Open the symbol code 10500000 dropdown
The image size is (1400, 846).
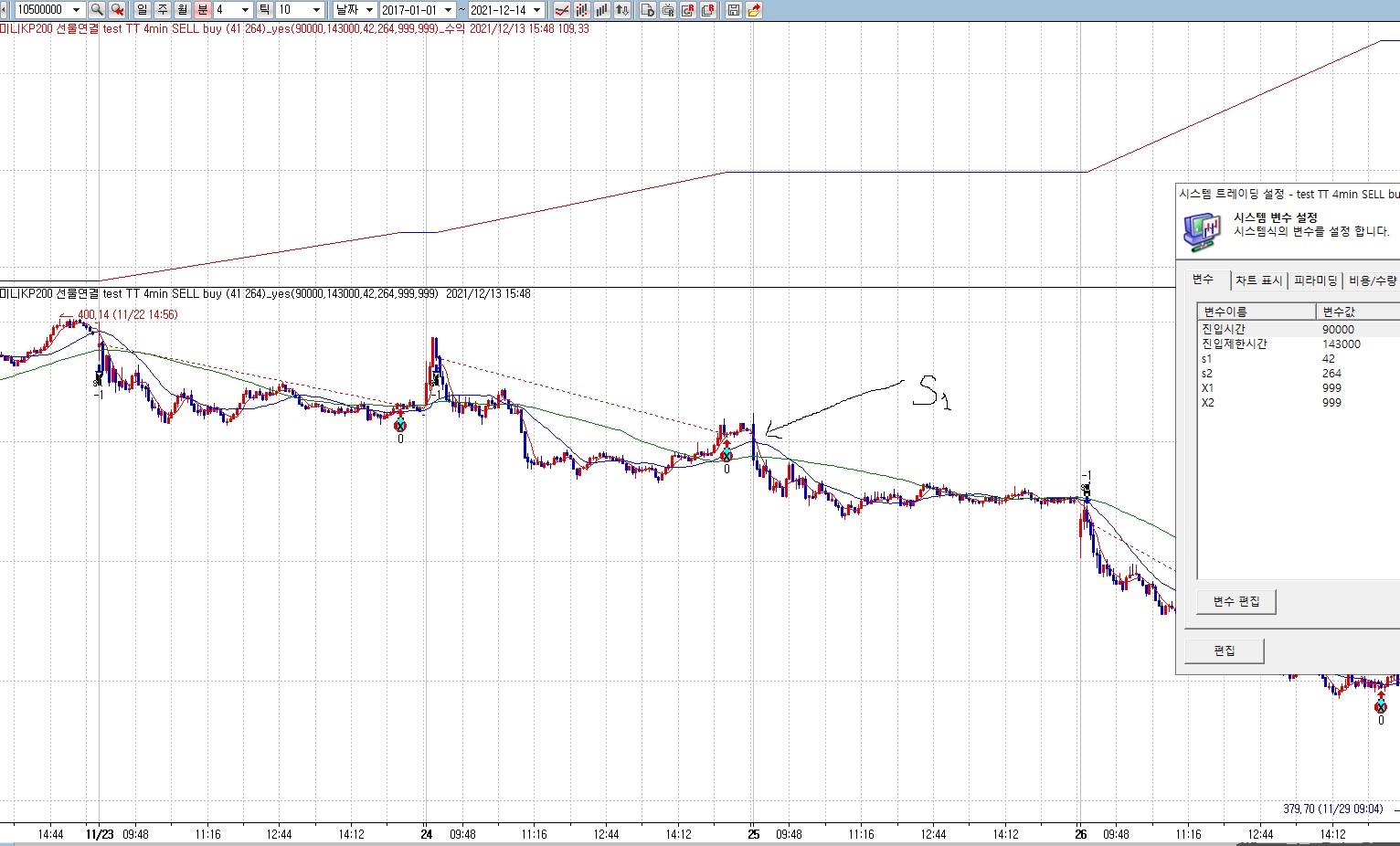76,10
